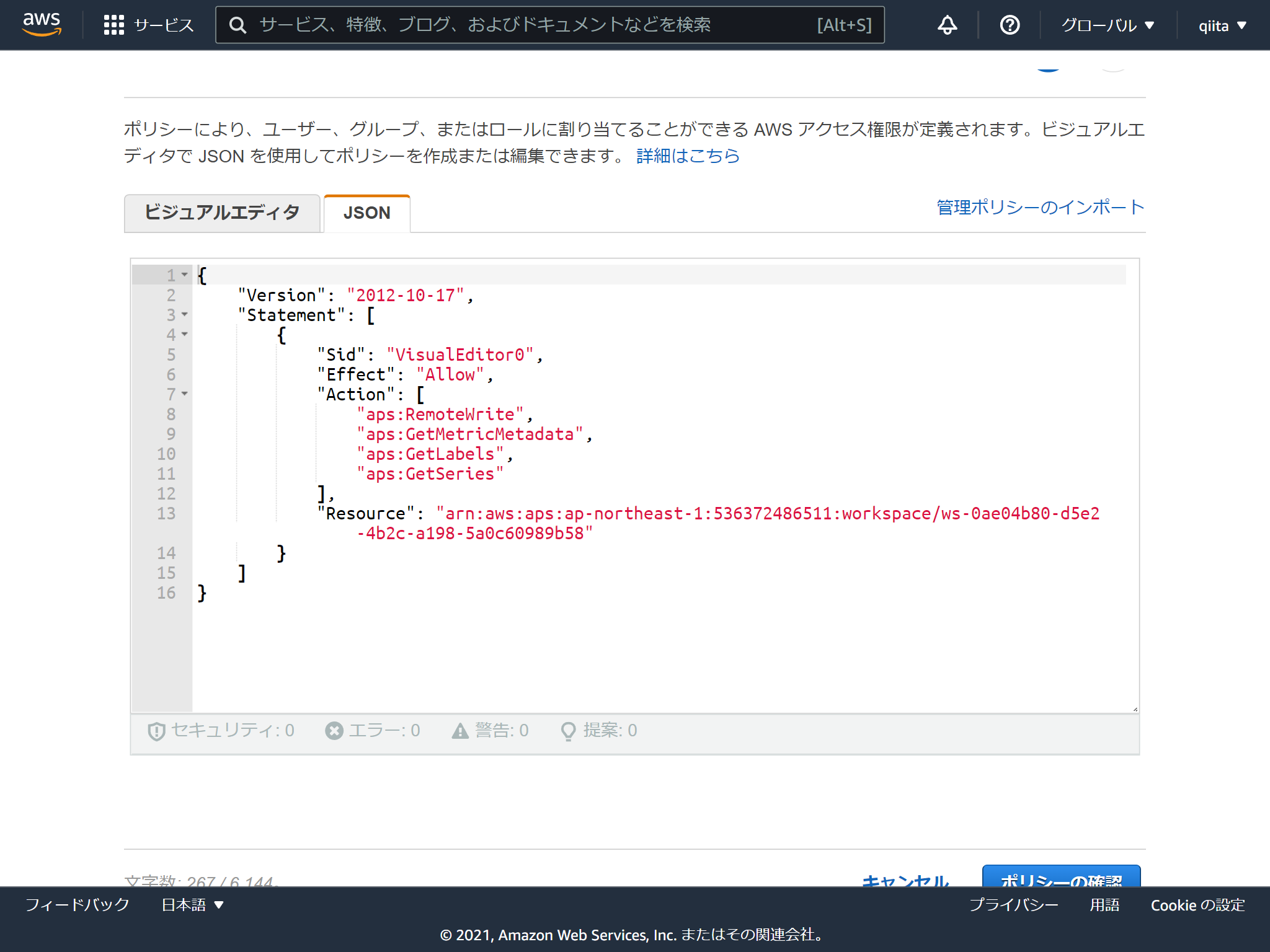Click the warning triangle status icon
Image resolution: width=1270 pixels, height=952 pixels.
pos(459,730)
